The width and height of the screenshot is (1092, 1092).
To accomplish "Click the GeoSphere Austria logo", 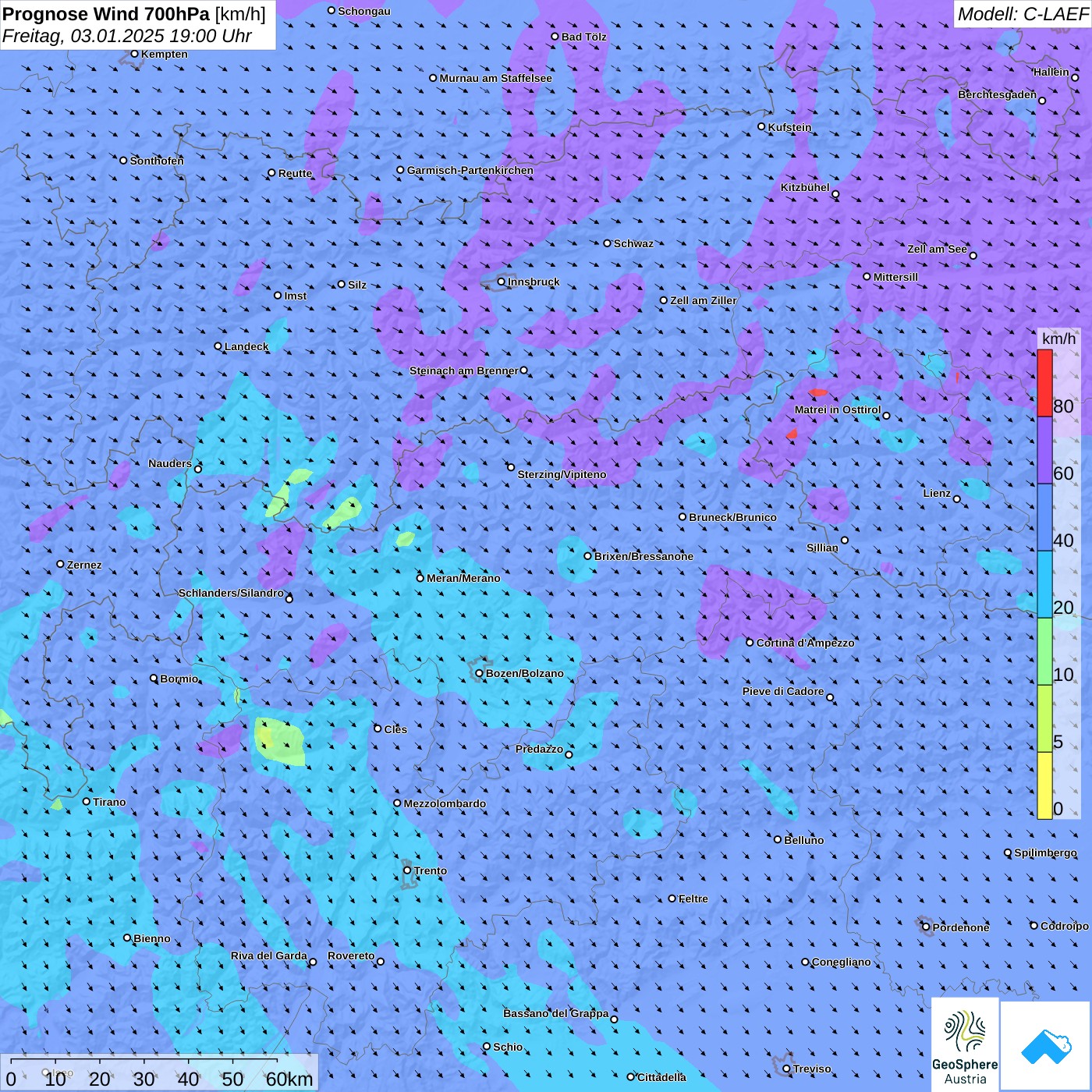I will click(965, 1045).
